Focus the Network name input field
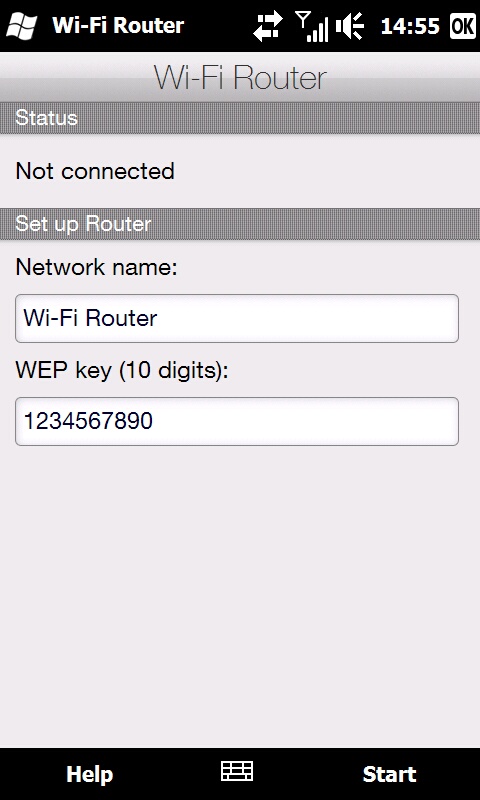 [x=237, y=318]
